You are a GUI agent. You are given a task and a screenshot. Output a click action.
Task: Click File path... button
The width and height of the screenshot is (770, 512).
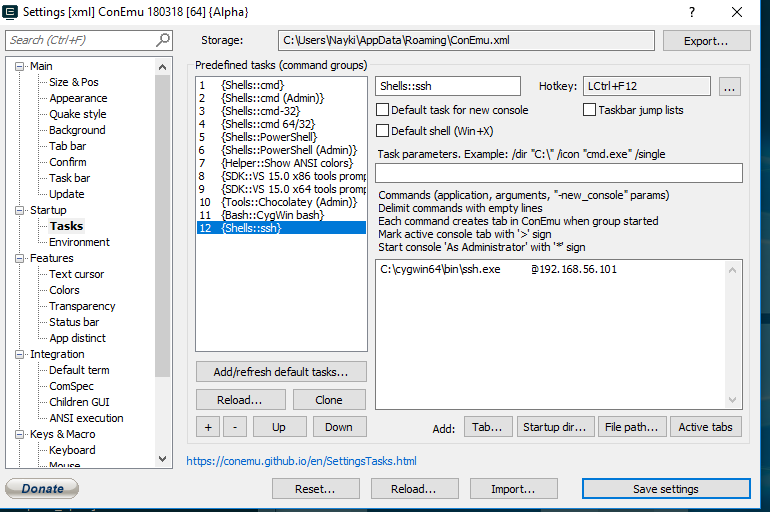(x=632, y=427)
